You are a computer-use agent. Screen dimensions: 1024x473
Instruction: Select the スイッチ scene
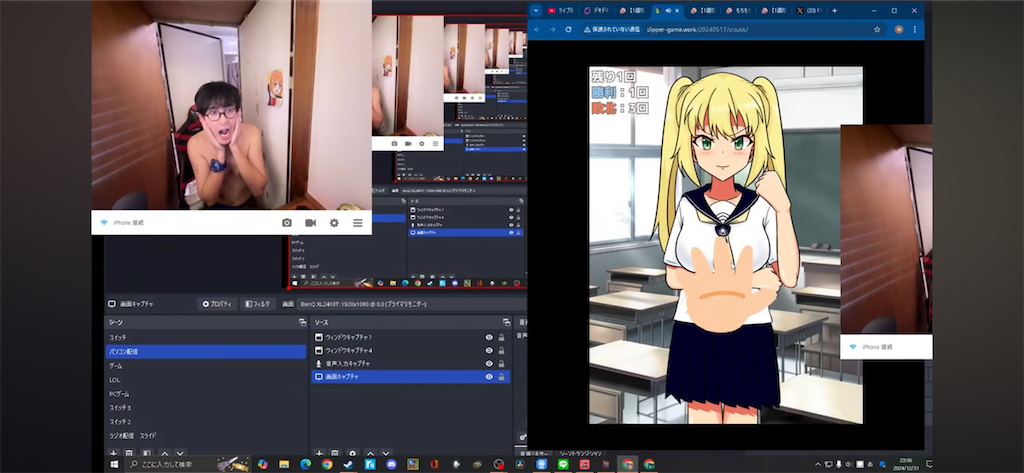point(206,337)
